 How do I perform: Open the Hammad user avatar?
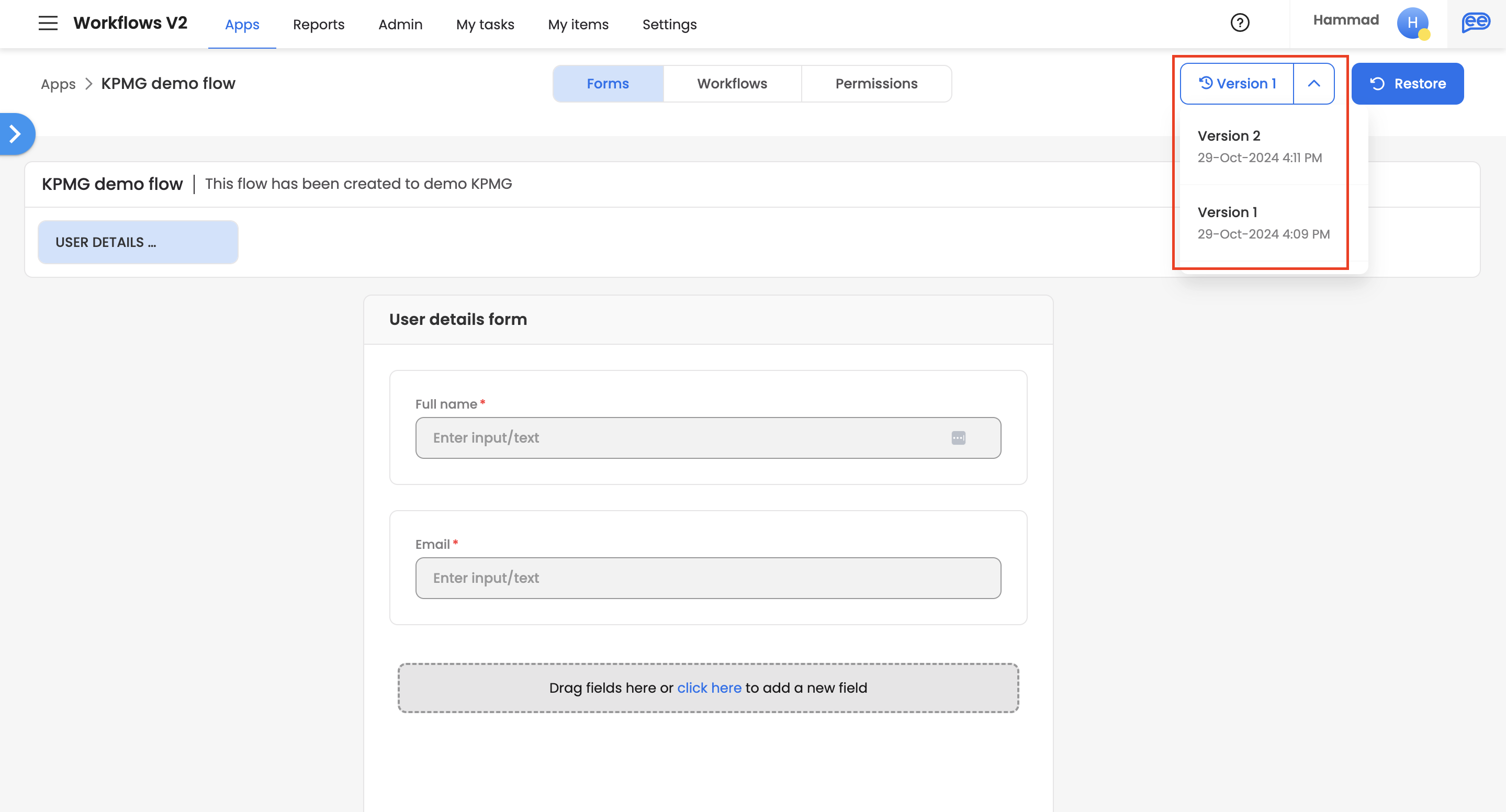tap(1412, 24)
